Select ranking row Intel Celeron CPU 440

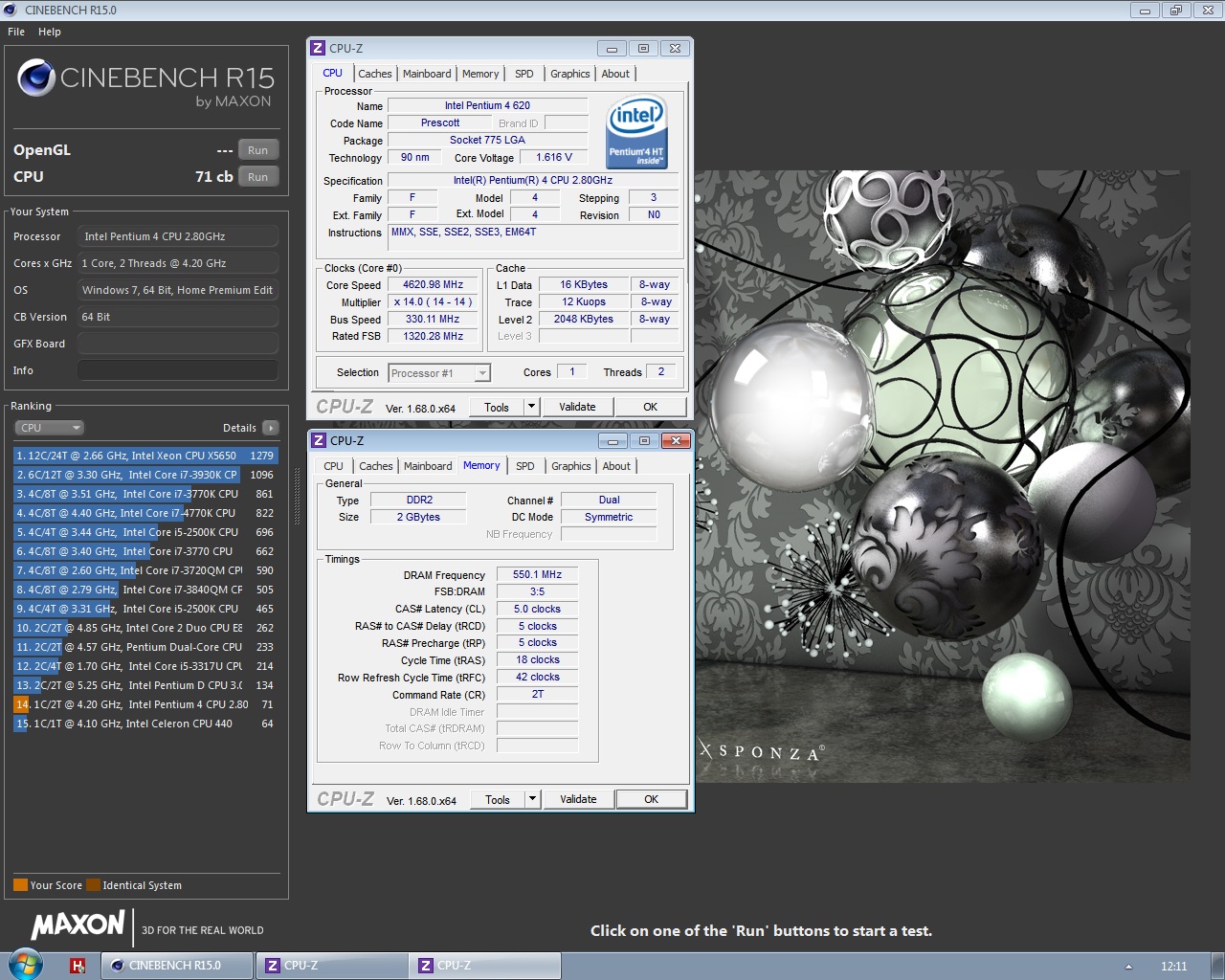pyautogui.click(x=145, y=724)
